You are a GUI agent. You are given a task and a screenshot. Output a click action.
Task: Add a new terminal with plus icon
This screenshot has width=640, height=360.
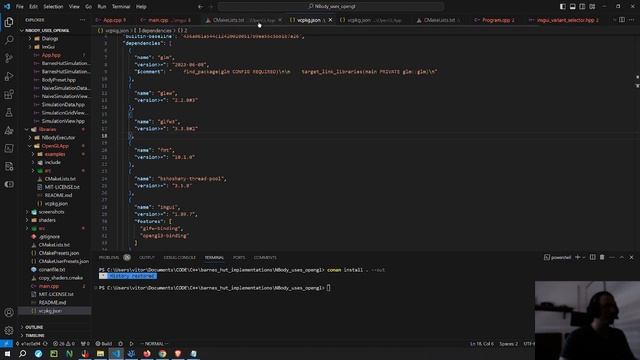[577, 257]
